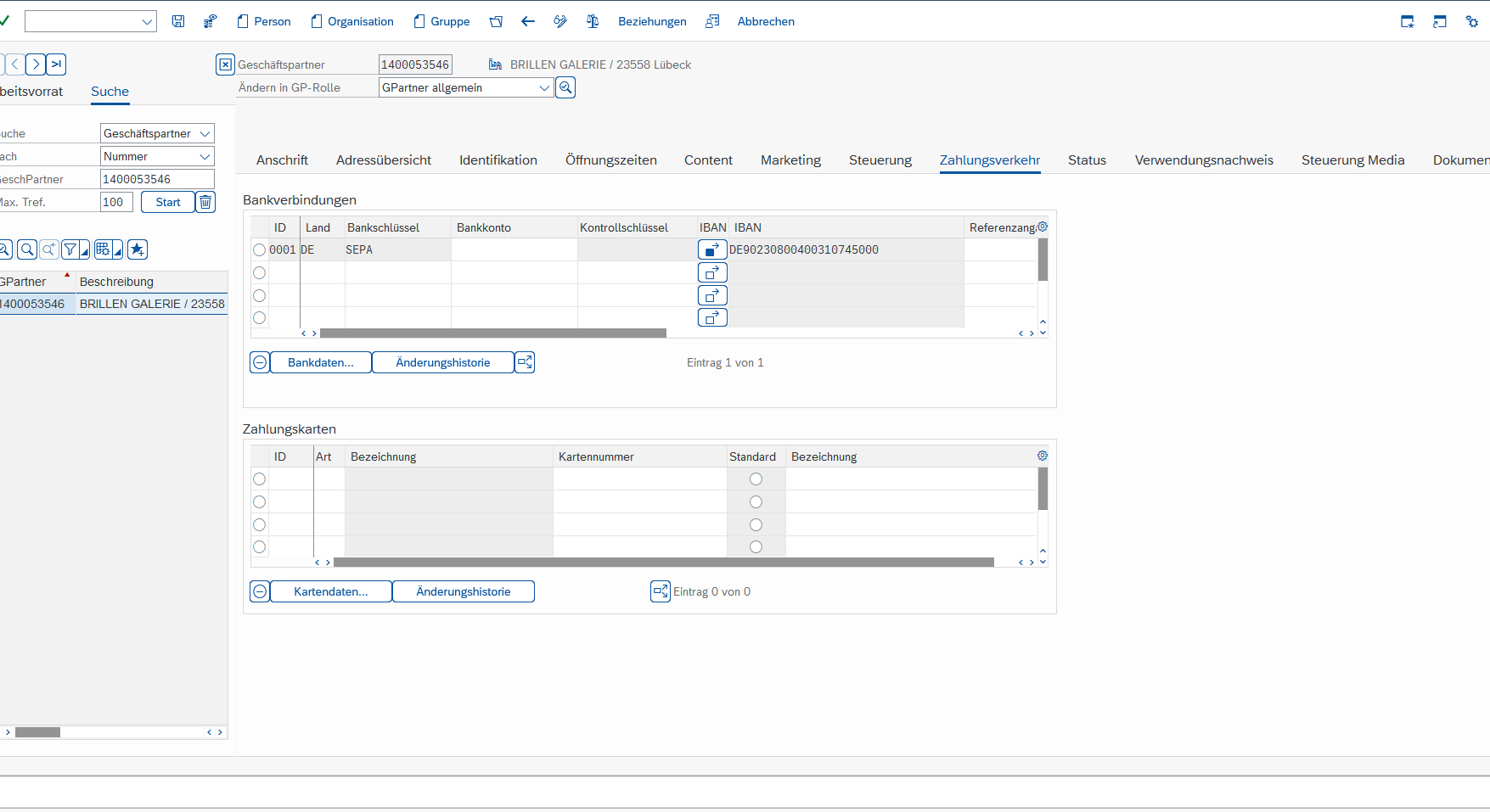Click the layout grid settings icon
This screenshot has height=812, width=1490.
click(x=103, y=249)
